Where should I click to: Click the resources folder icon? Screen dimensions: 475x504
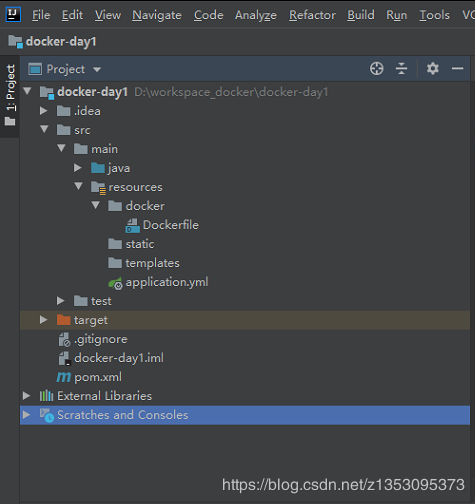click(x=99, y=188)
